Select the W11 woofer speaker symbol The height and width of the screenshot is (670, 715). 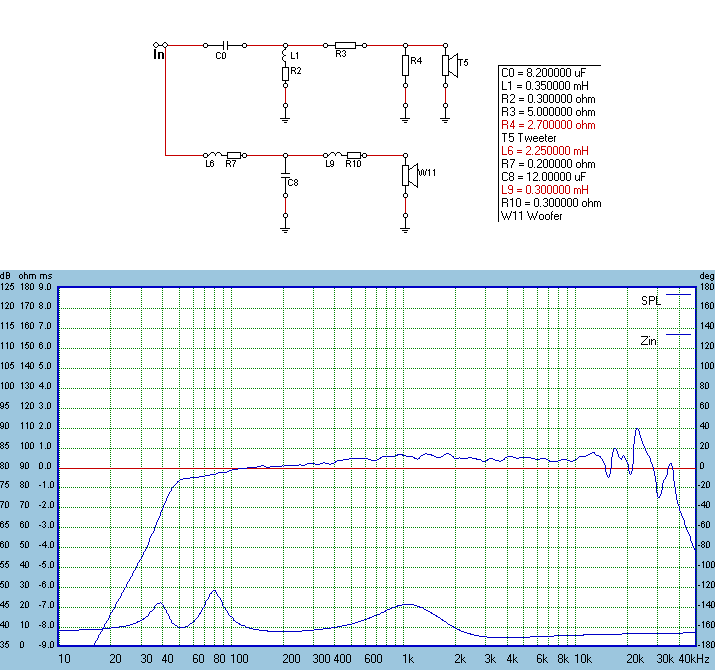(x=408, y=175)
